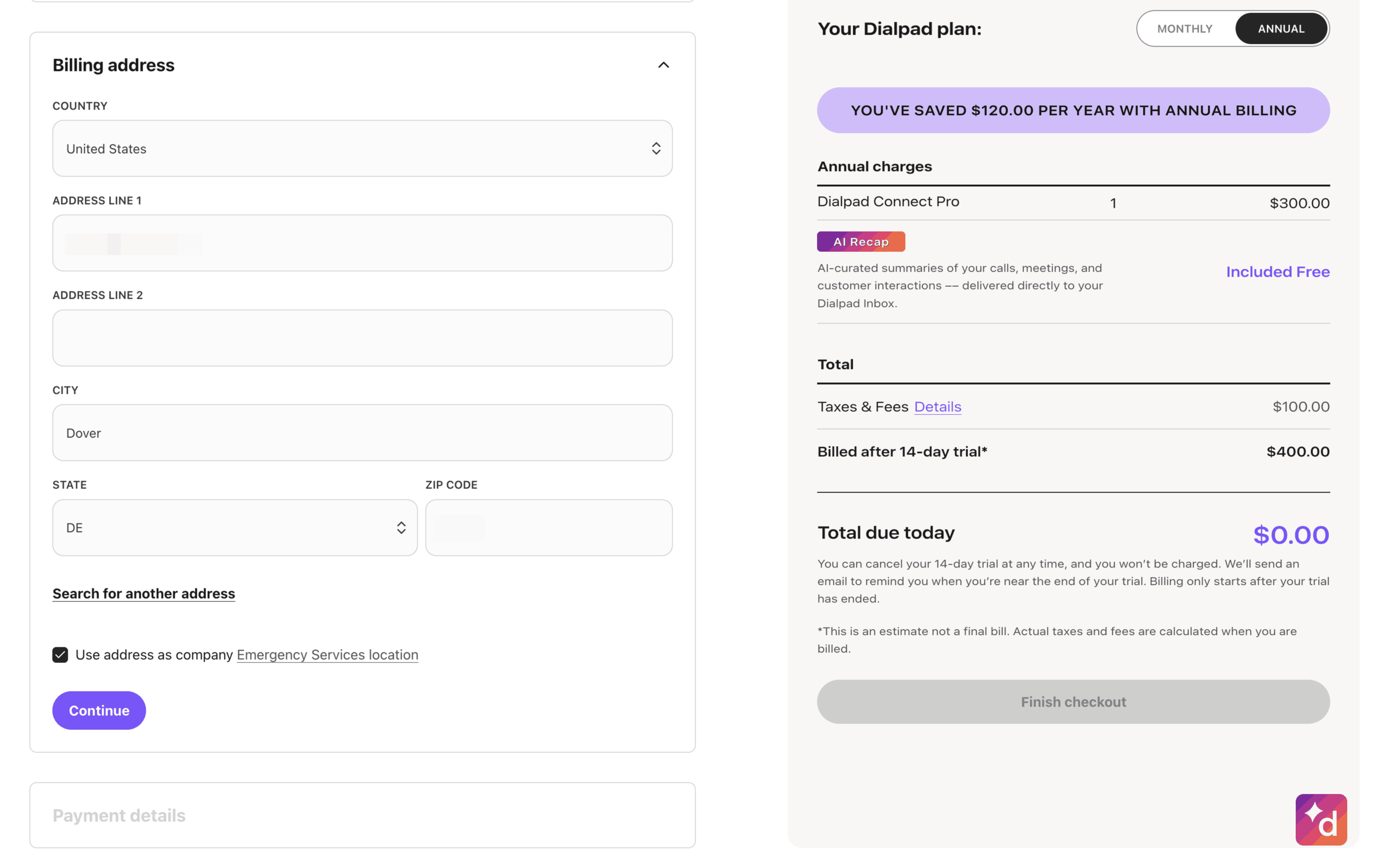The height and width of the screenshot is (868, 1389).
Task: Click the Country select arrows icon
Action: pyautogui.click(x=655, y=149)
